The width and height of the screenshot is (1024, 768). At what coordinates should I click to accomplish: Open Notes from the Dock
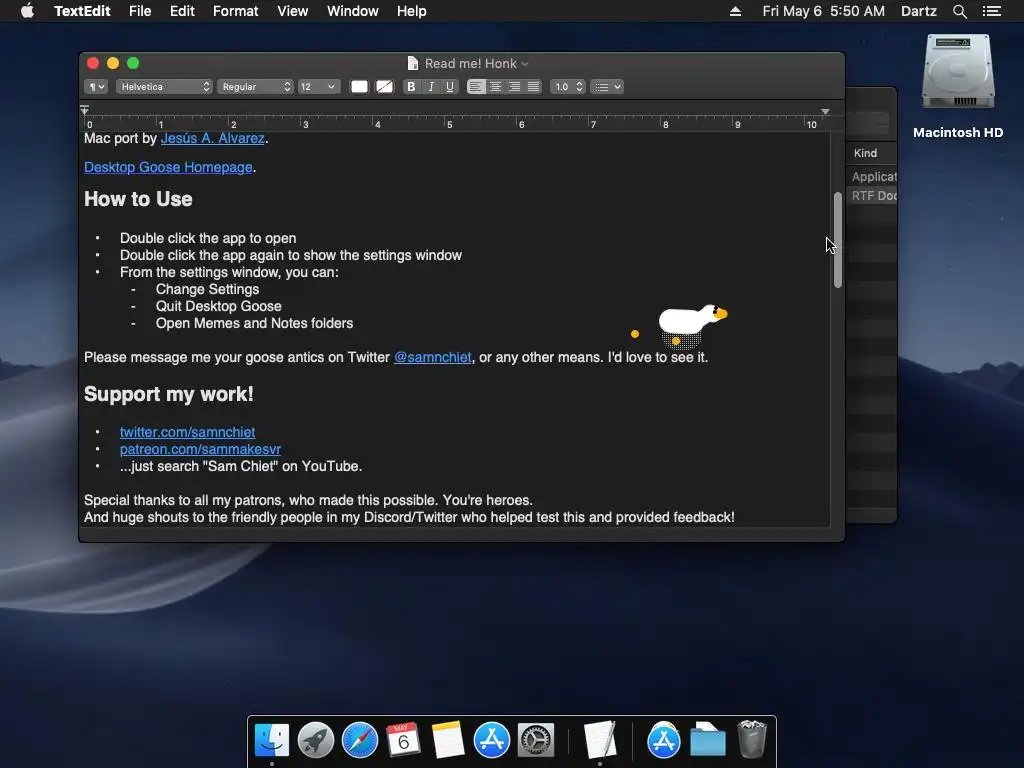[x=448, y=741]
